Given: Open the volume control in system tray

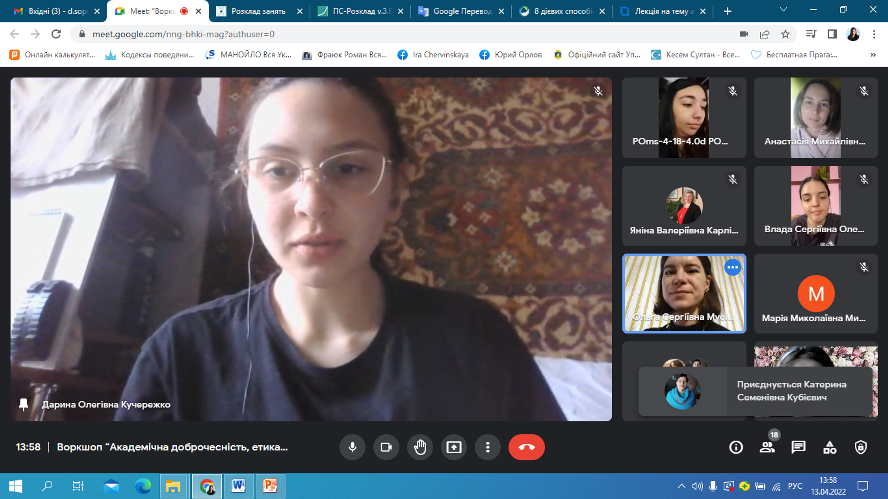Looking at the screenshot, I should click(x=697, y=486).
